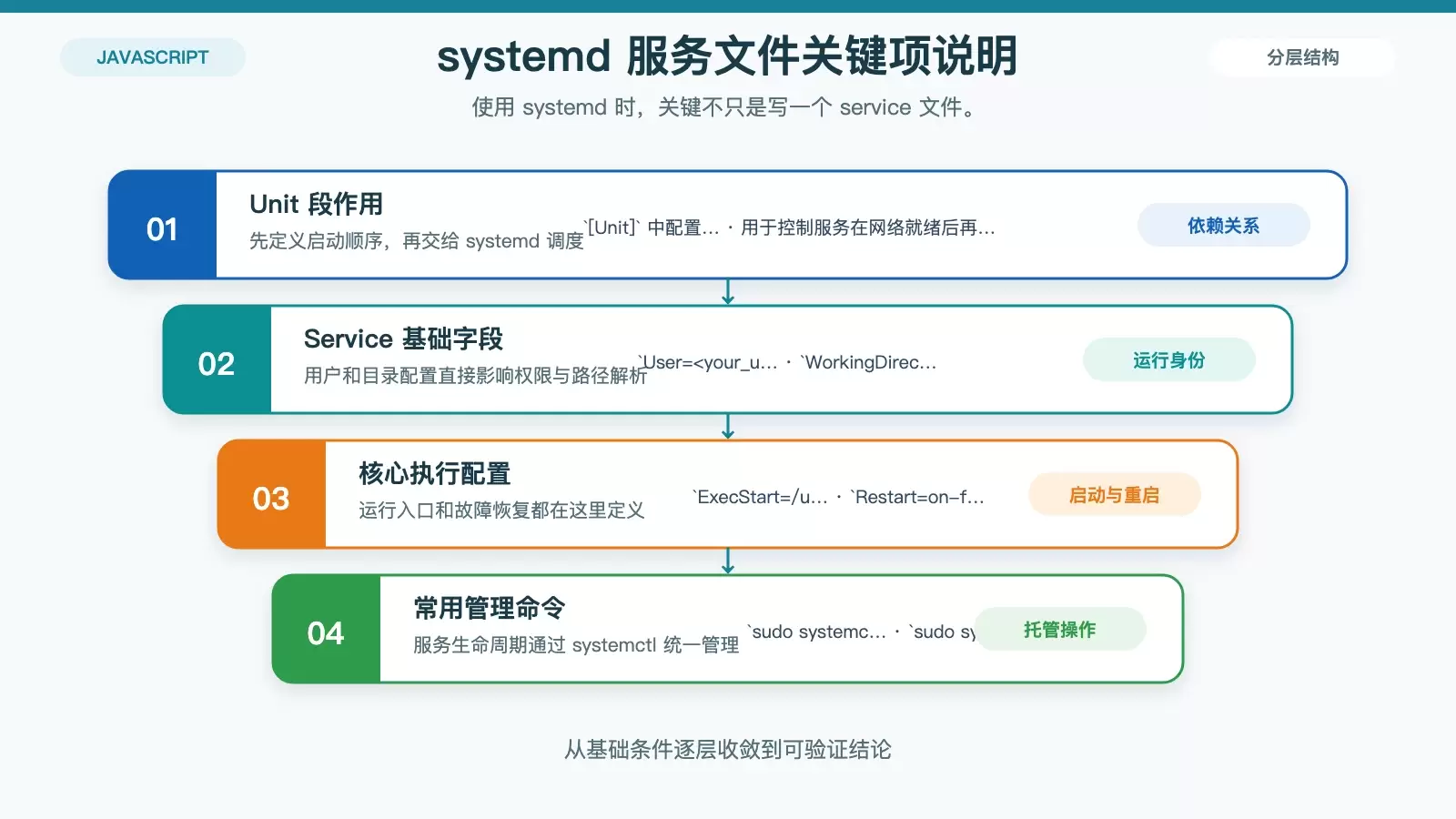Click the 托管操作 tag
This screenshot has width=1456, height=819.
(x=1059, y=629)
